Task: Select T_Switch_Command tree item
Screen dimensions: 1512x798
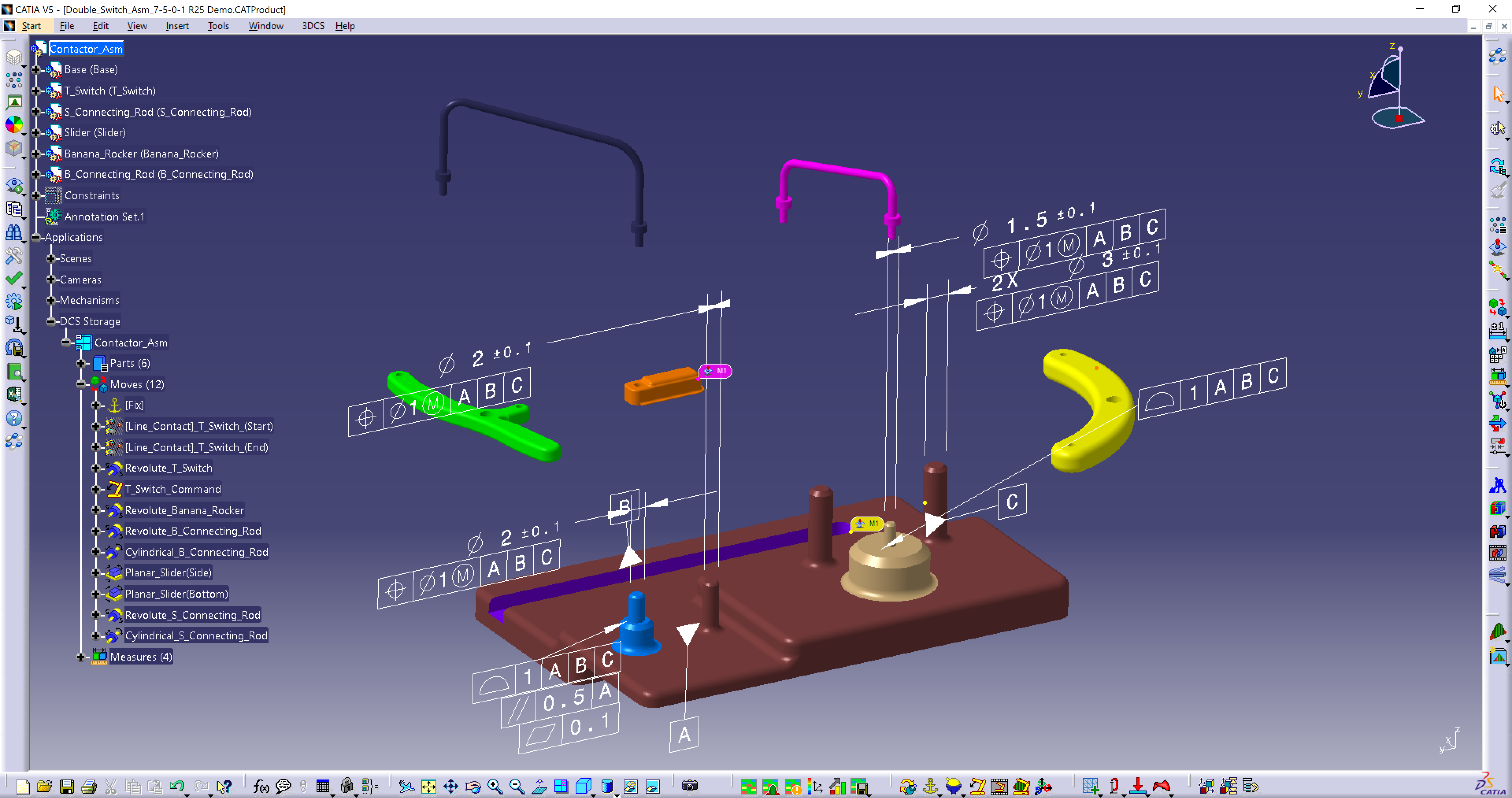Action: pyautogui.click(x=172, y=489)
